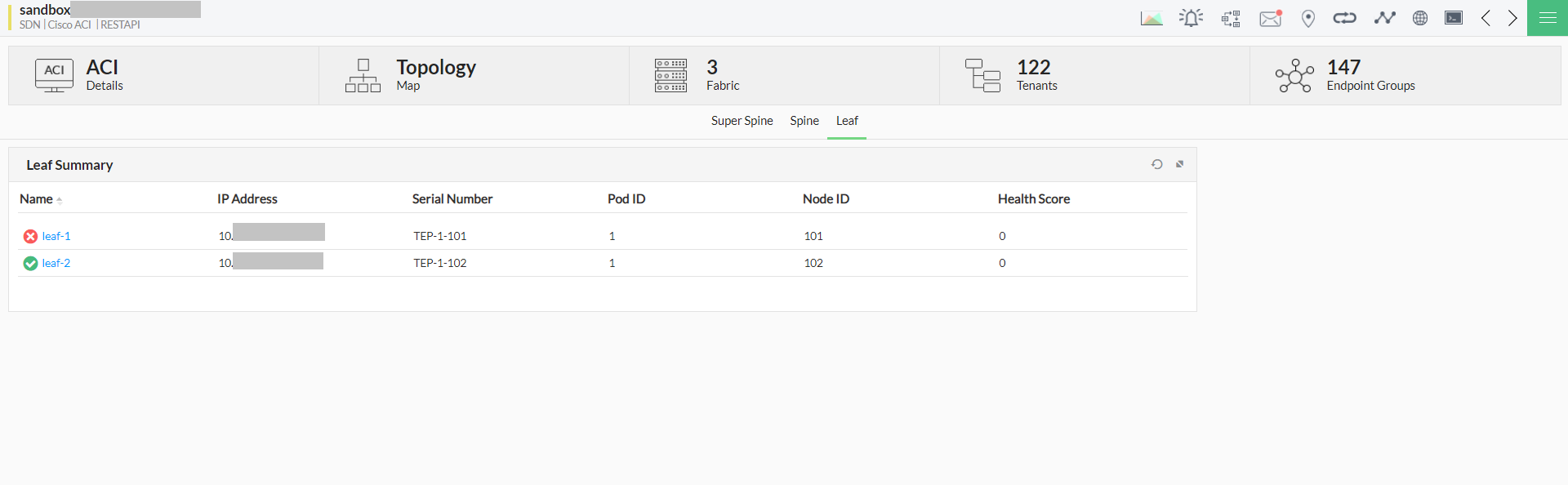The width and height of the screenshot is (1568, 485).
Task: Click leaf-1 health score 0
Action: point(1002,236)
